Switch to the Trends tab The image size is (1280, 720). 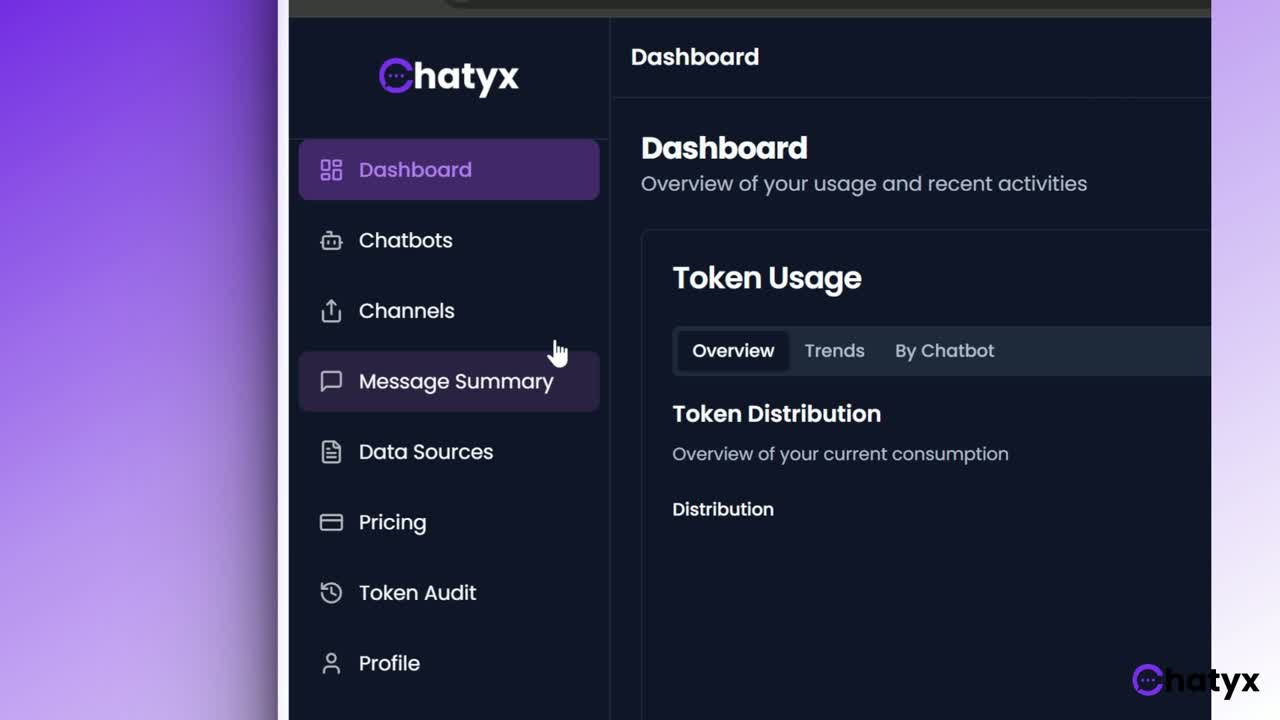834,351
